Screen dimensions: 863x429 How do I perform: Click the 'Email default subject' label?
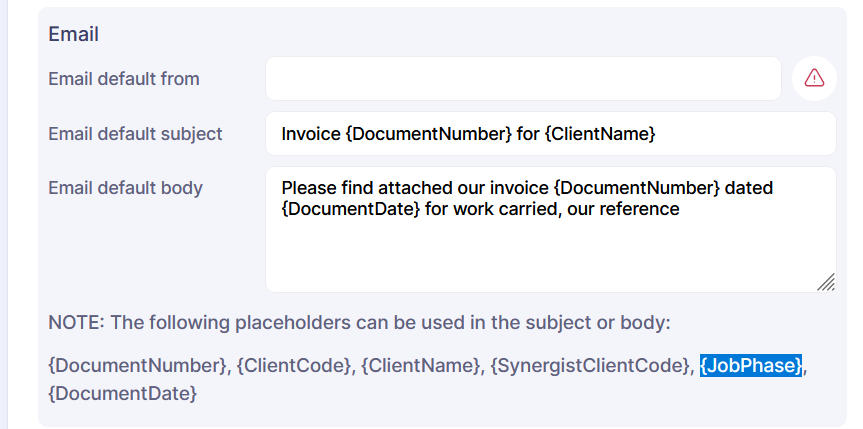pos(135,133)
